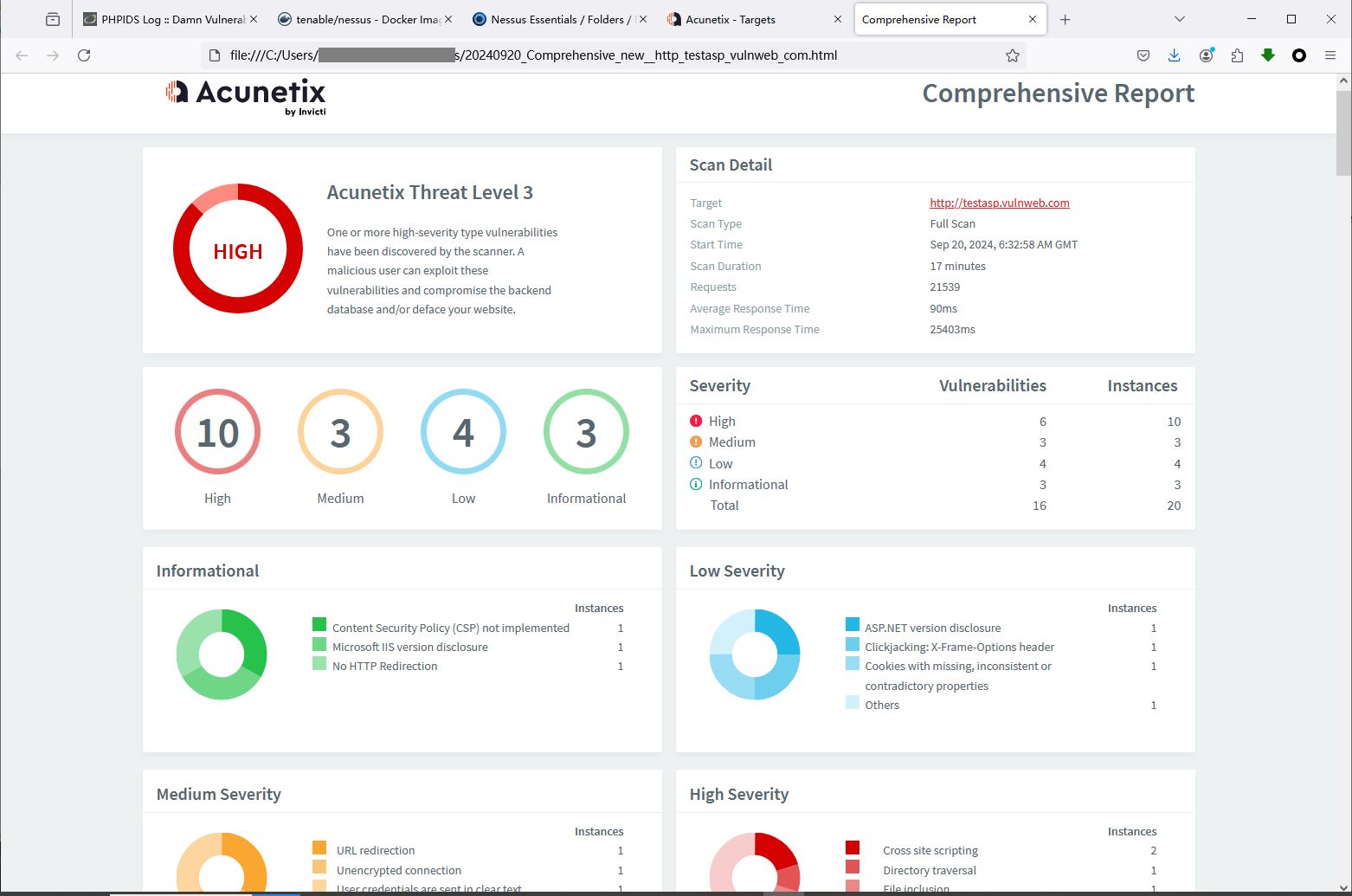Click the vertical page scrollbar thumb

pyautogui.click(x=1344, y=132)
